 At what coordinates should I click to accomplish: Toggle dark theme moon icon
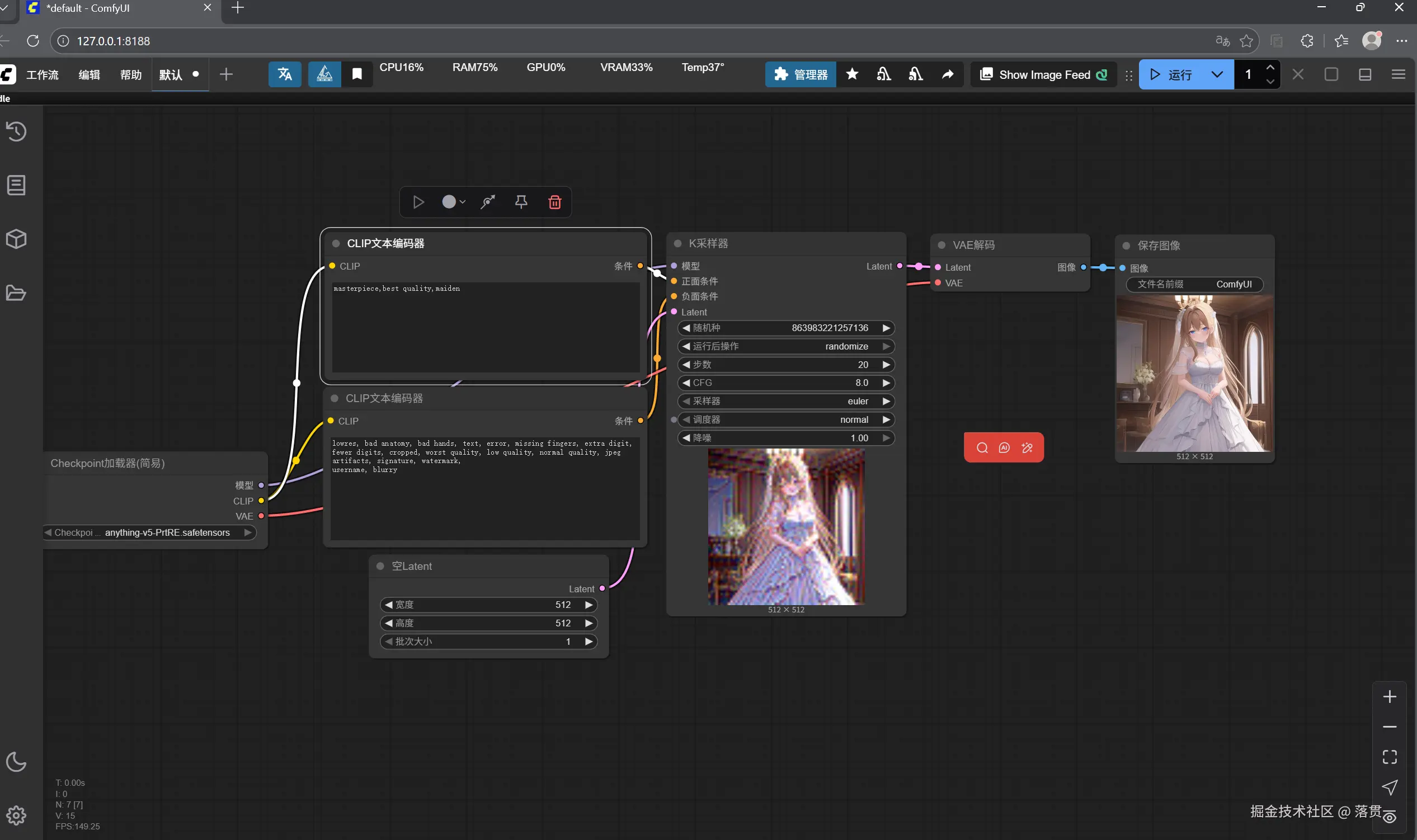16,762
